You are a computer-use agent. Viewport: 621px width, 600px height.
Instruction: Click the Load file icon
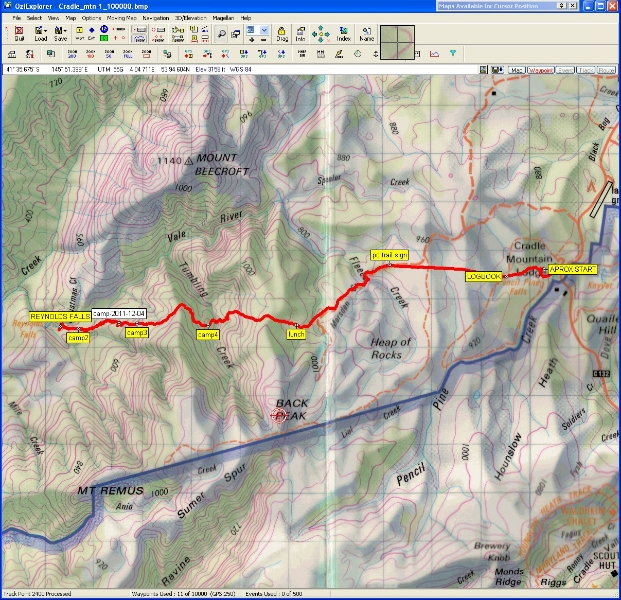pyautogui.click(x=40, y=34)
